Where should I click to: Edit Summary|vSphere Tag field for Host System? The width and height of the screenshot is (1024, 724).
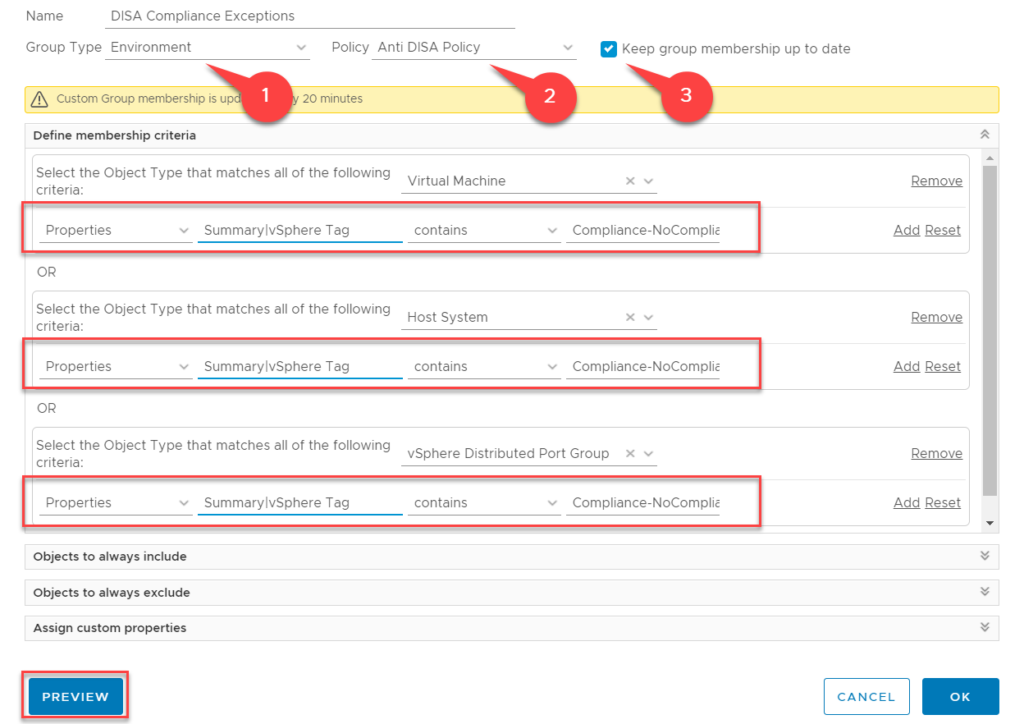pos(300,366)
